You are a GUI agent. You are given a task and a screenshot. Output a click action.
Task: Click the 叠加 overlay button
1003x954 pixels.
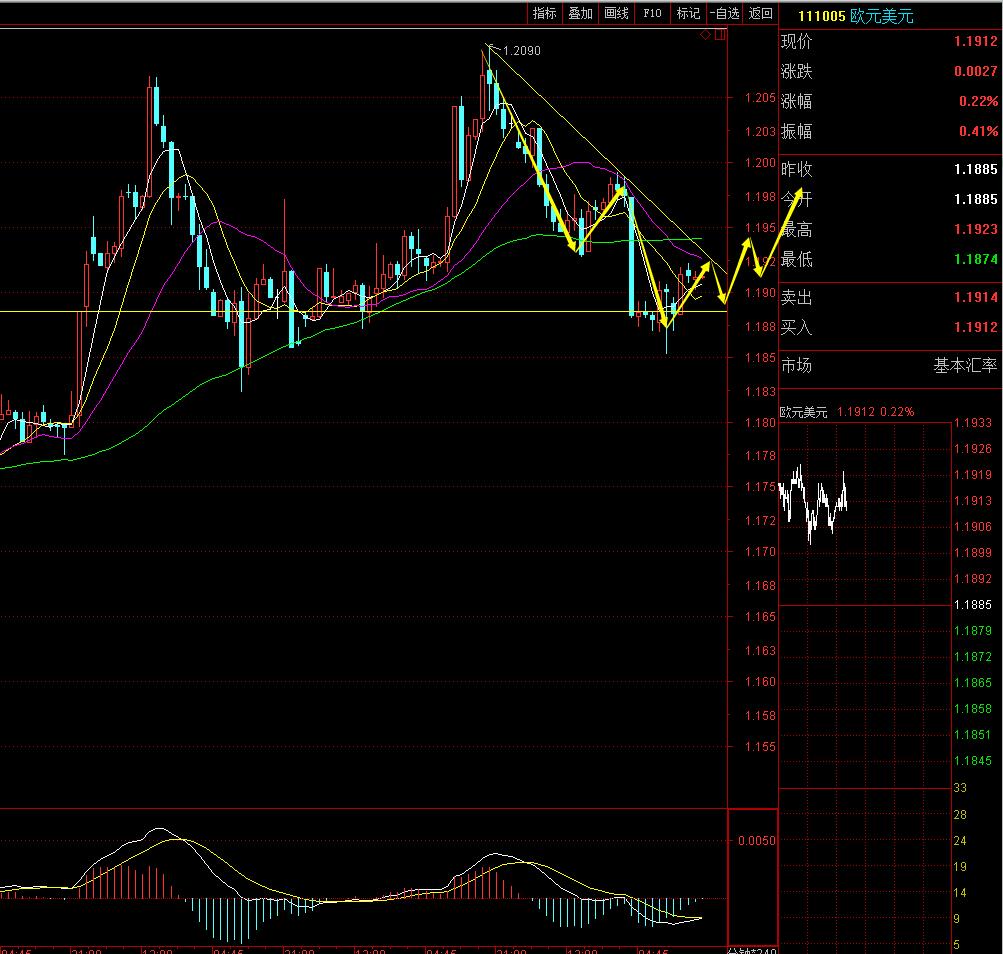(x=580, y=13)
